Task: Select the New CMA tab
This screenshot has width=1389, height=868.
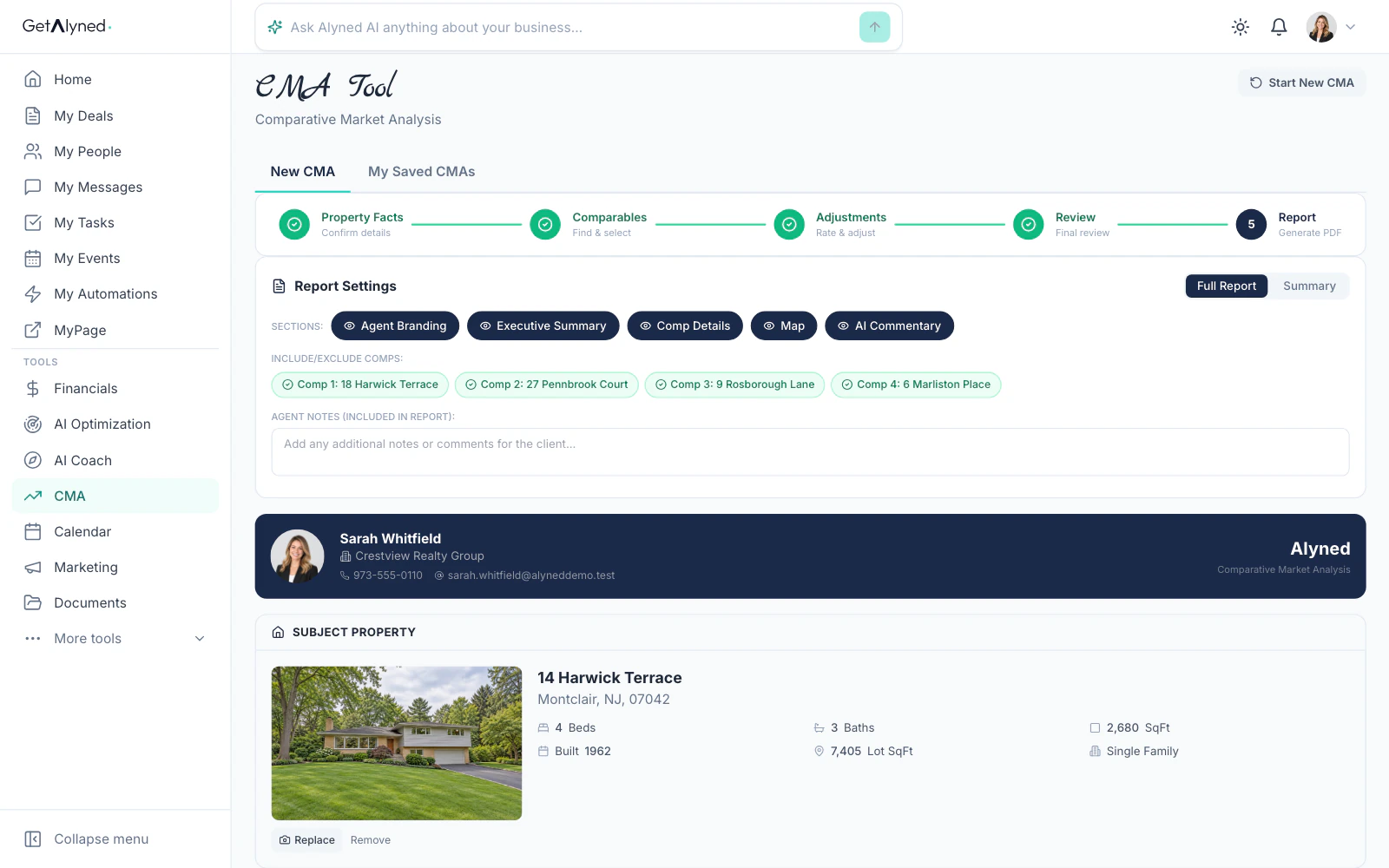Action: tap(302, 172)
